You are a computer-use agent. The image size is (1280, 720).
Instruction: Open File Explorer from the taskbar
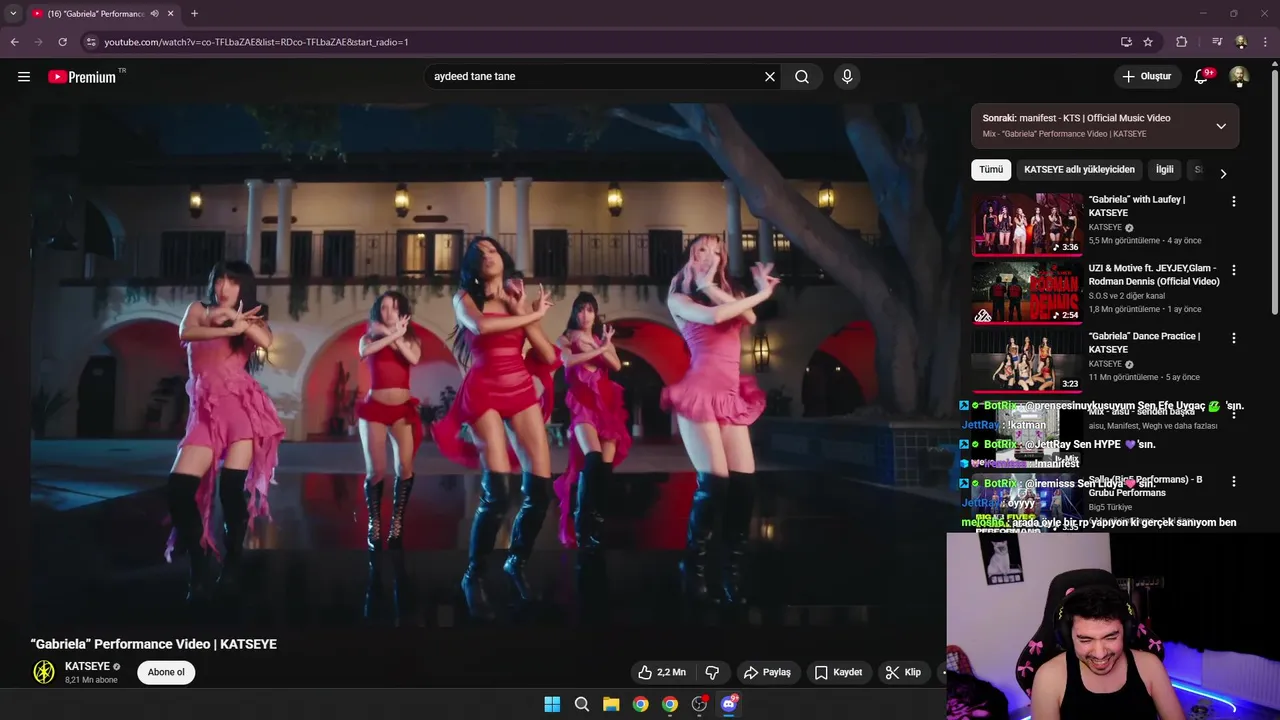611,704
